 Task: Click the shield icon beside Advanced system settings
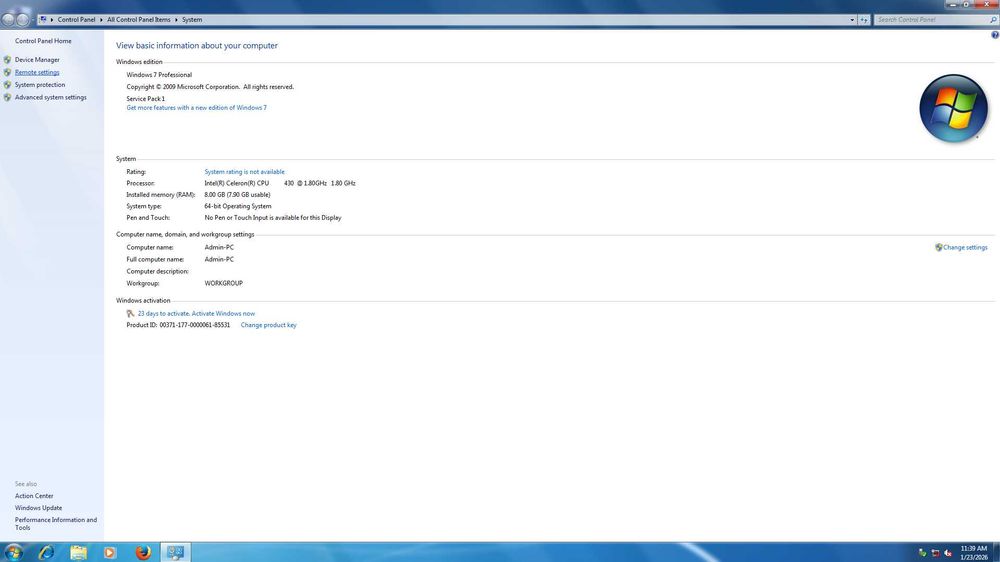(x=7, y=97)
